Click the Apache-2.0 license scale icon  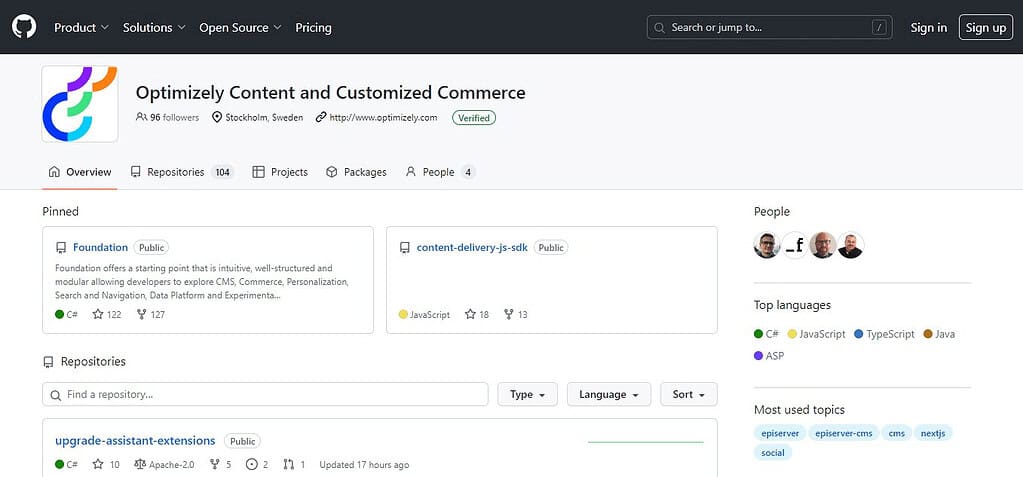point(140,465)
